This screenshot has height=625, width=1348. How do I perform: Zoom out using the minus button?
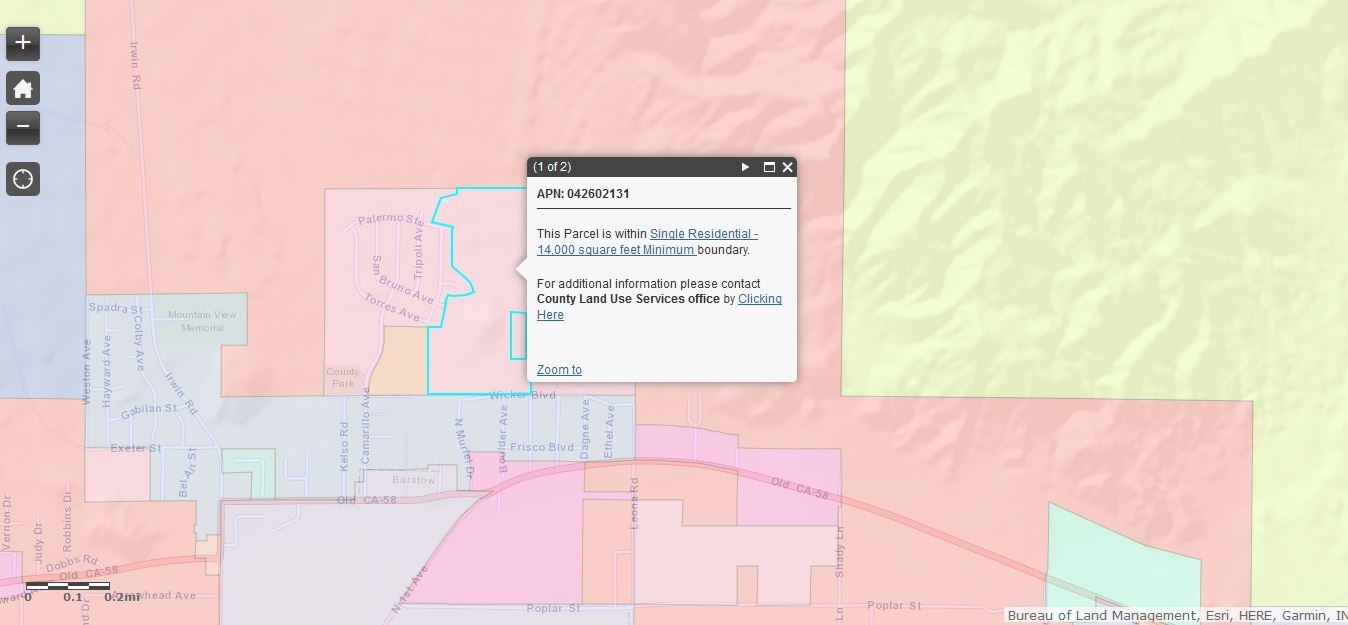[22, 128]
